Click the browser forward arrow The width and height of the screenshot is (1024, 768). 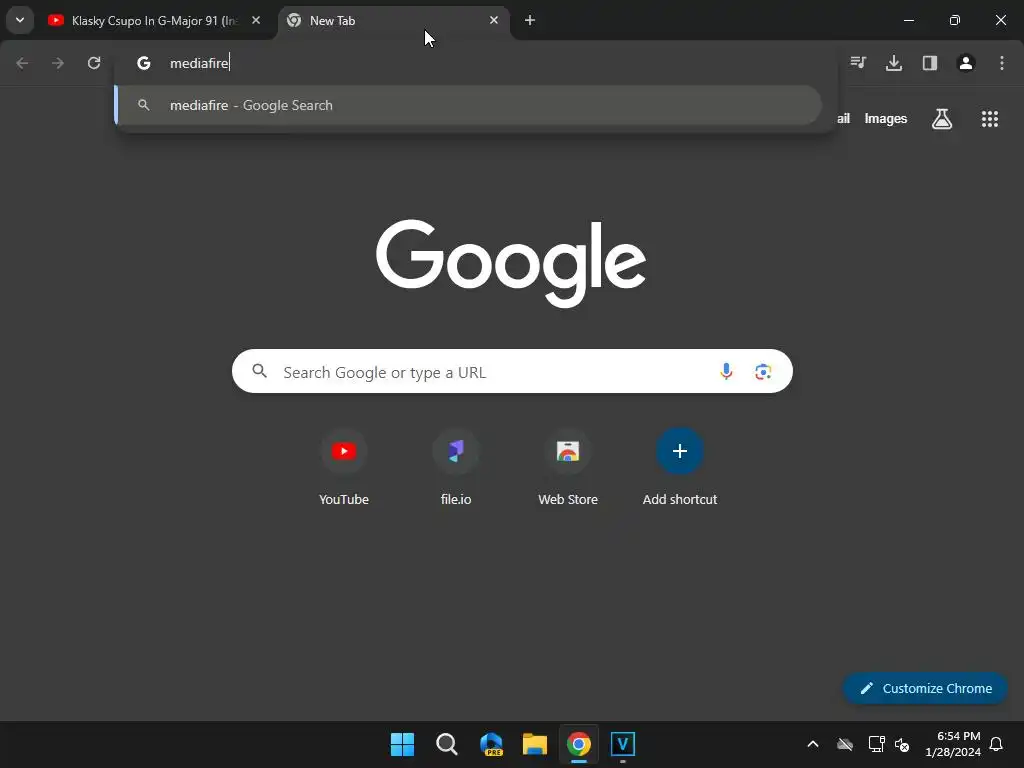click(x=58, y=63)
